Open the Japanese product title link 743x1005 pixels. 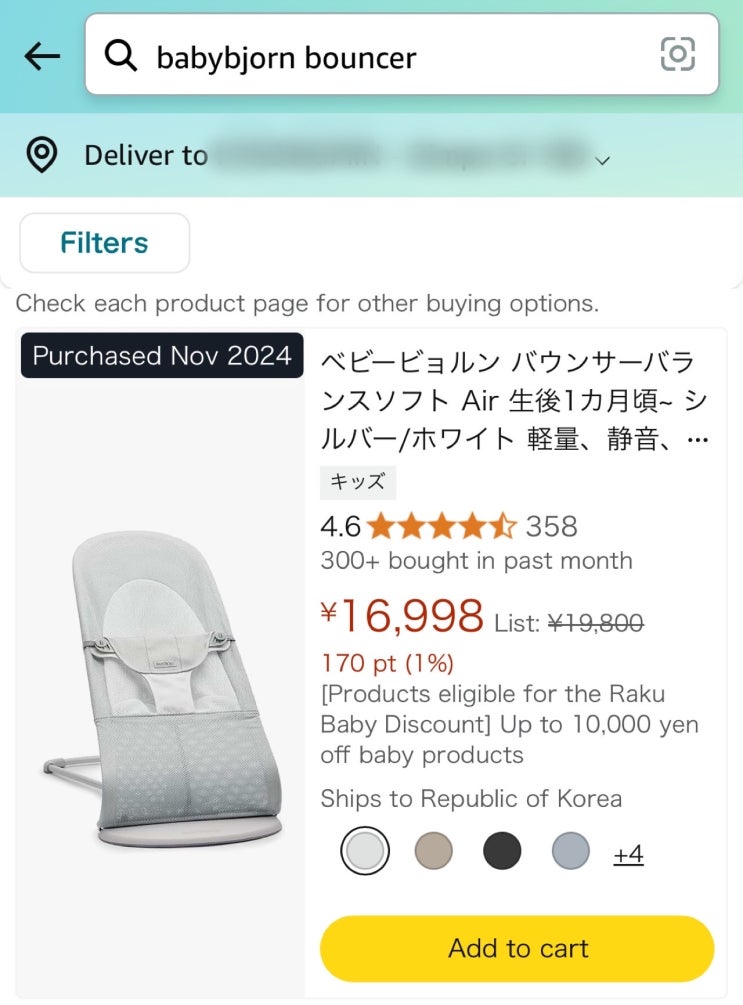tap(513, 401)
